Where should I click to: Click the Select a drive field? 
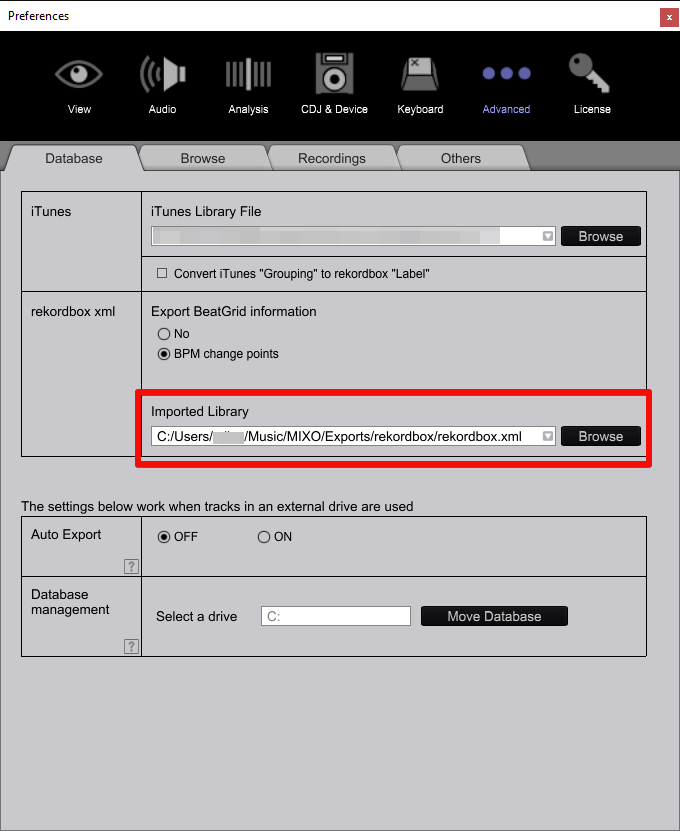tap(336, 616)
